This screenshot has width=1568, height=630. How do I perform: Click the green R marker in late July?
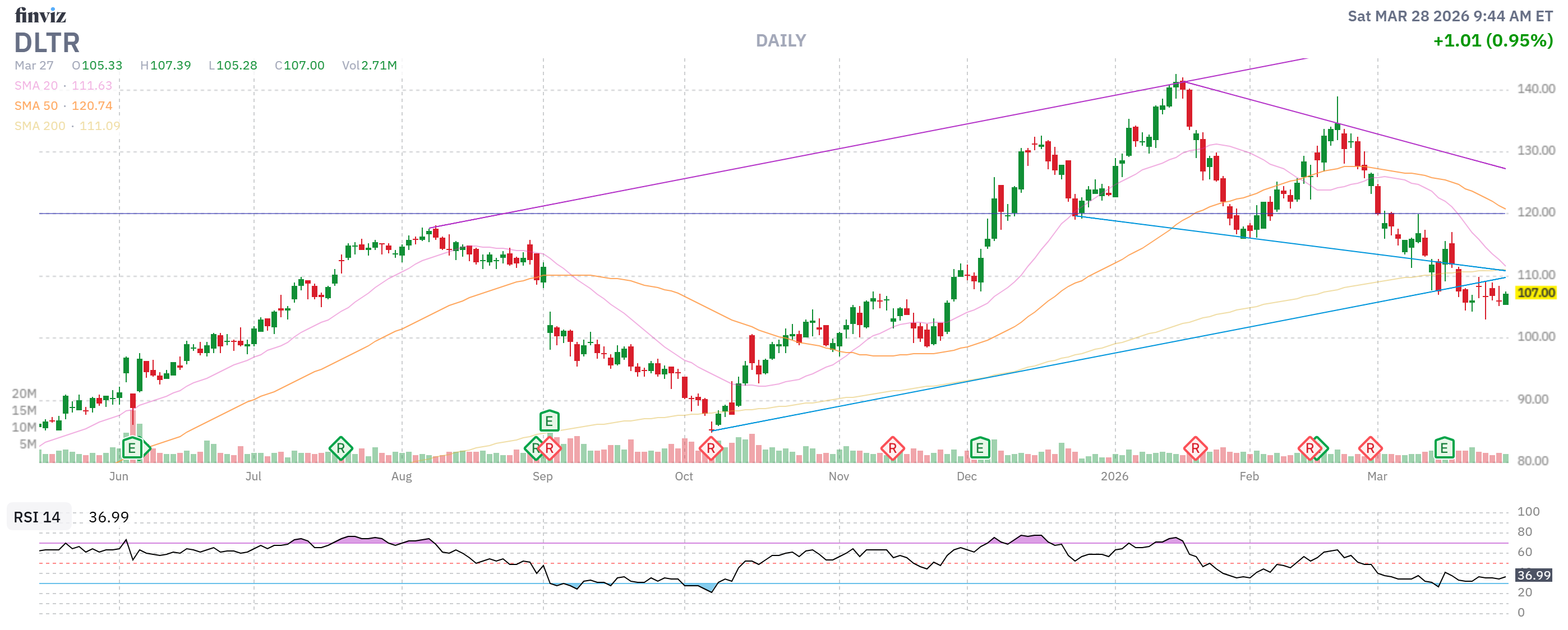[x=340, y=449]
